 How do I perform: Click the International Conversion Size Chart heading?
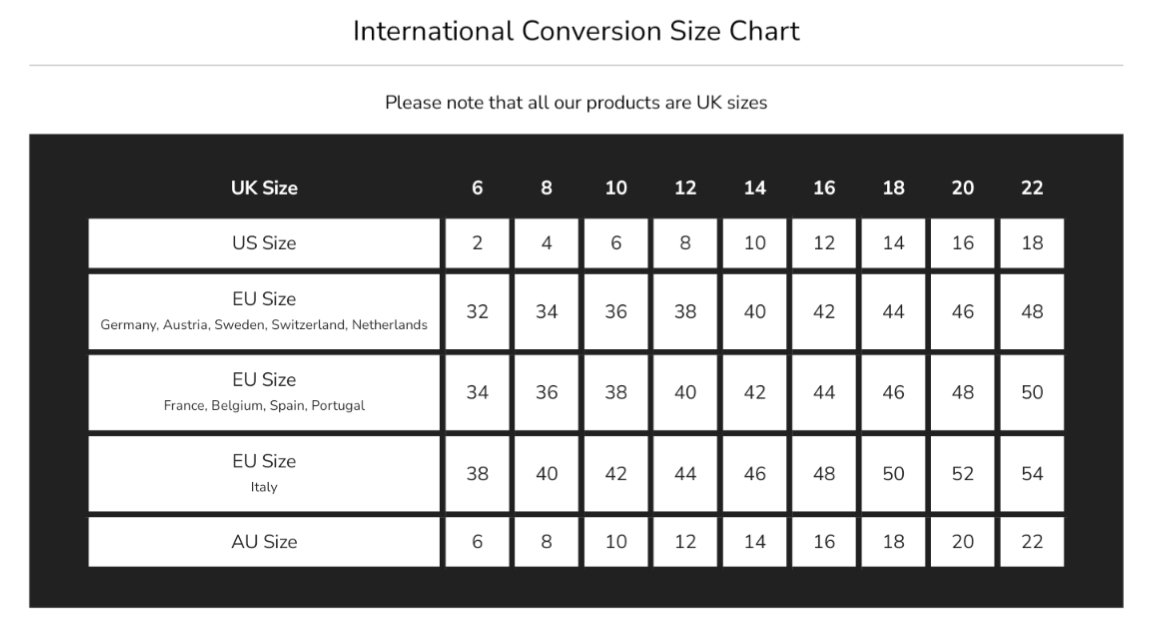coord(576,31)
